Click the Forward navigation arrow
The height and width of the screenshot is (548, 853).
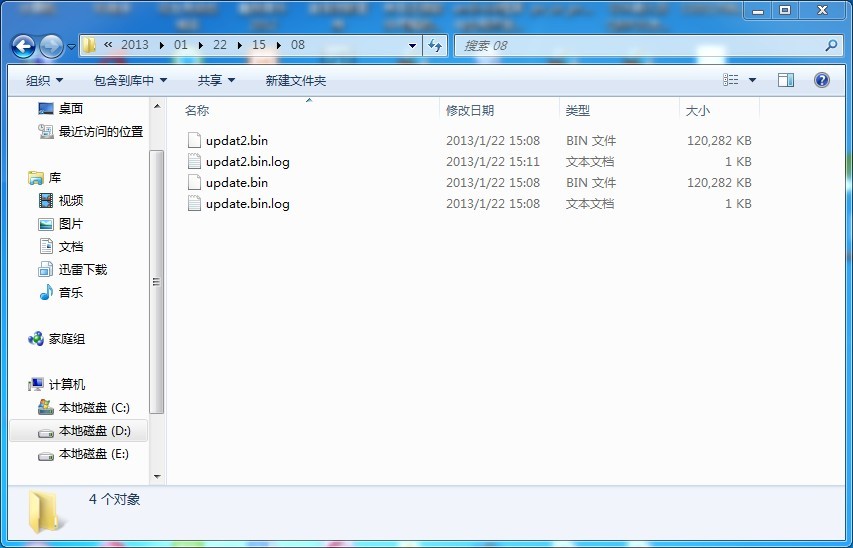(52, 47)
